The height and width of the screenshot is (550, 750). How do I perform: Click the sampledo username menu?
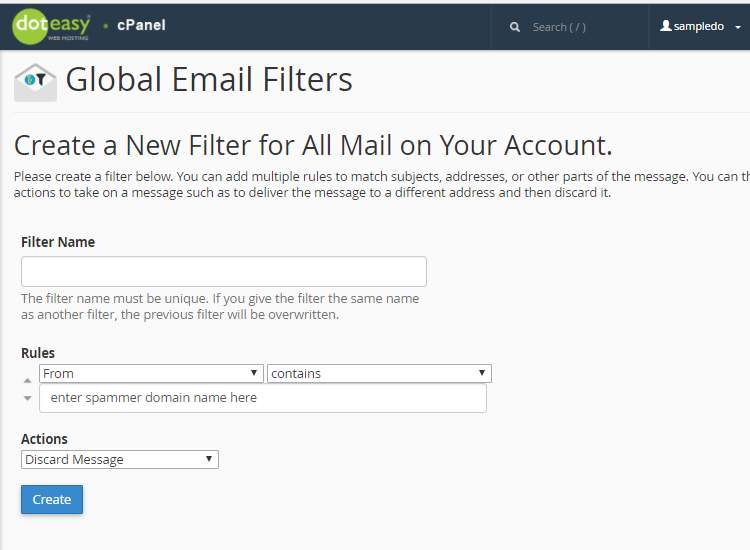[701, 26]
